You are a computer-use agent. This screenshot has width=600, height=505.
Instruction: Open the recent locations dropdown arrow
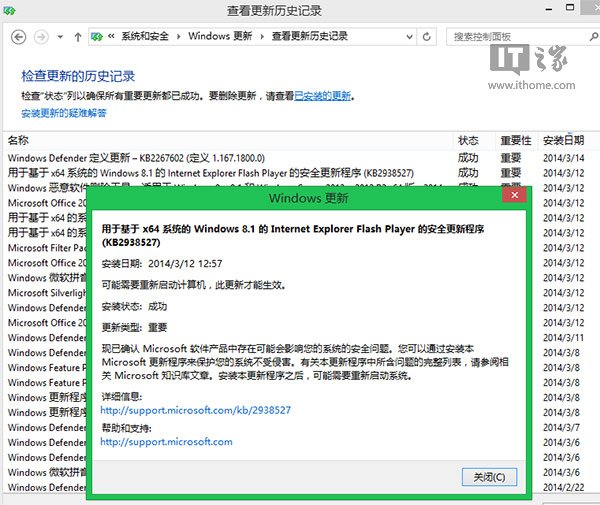tap(60, 37)
